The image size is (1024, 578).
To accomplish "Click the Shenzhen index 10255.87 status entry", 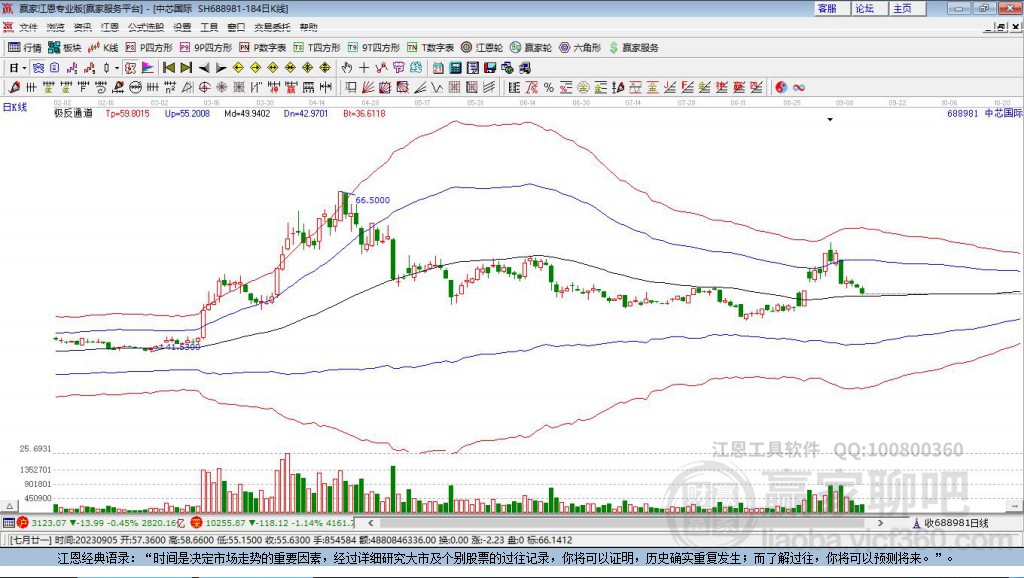I will tap(272, 522).
